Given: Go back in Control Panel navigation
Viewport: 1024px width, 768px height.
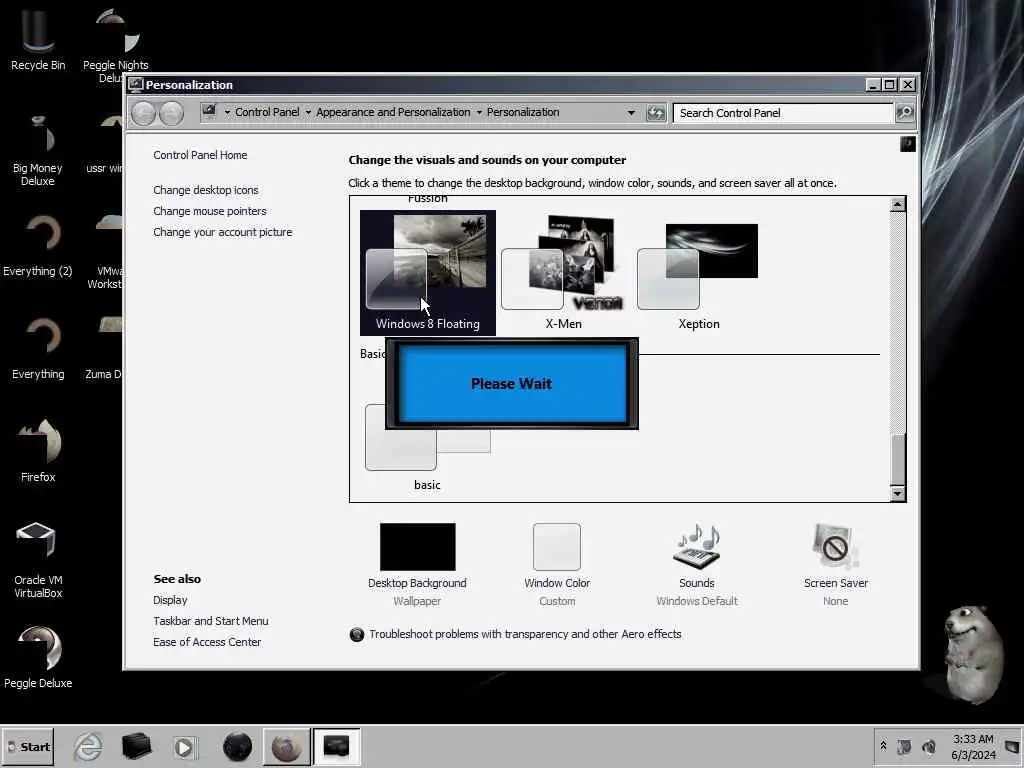Looking at the screenshot, I should point(144,113).
